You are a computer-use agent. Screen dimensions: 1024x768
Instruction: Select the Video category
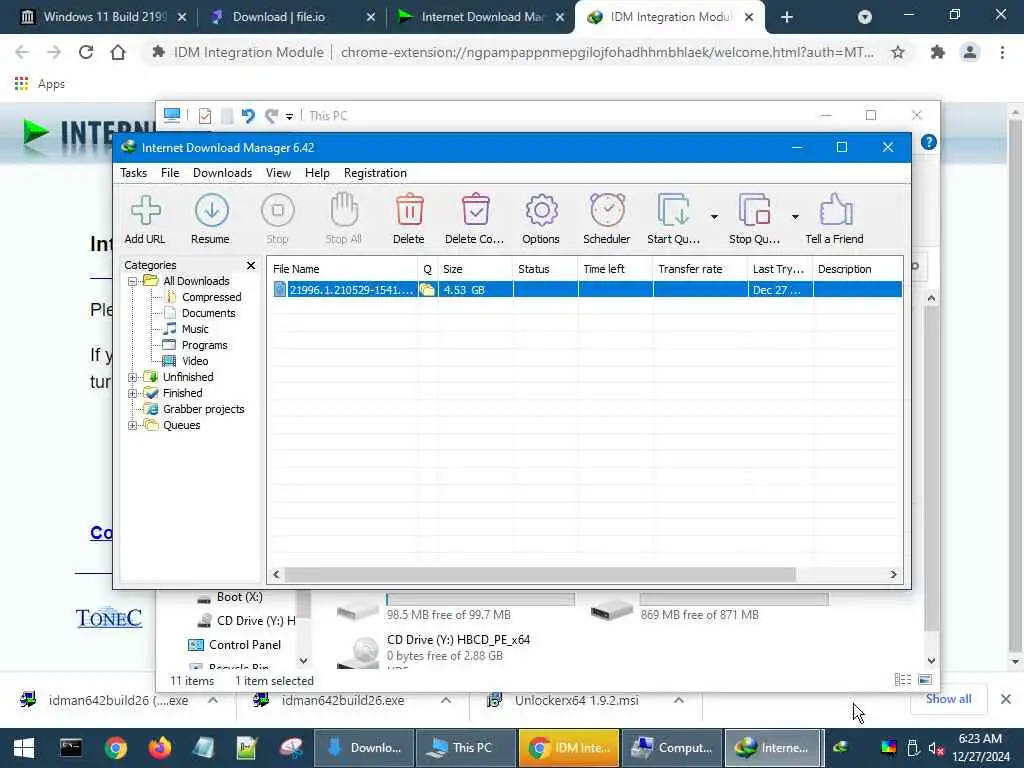pyautogui.click(x=195, y=361)
